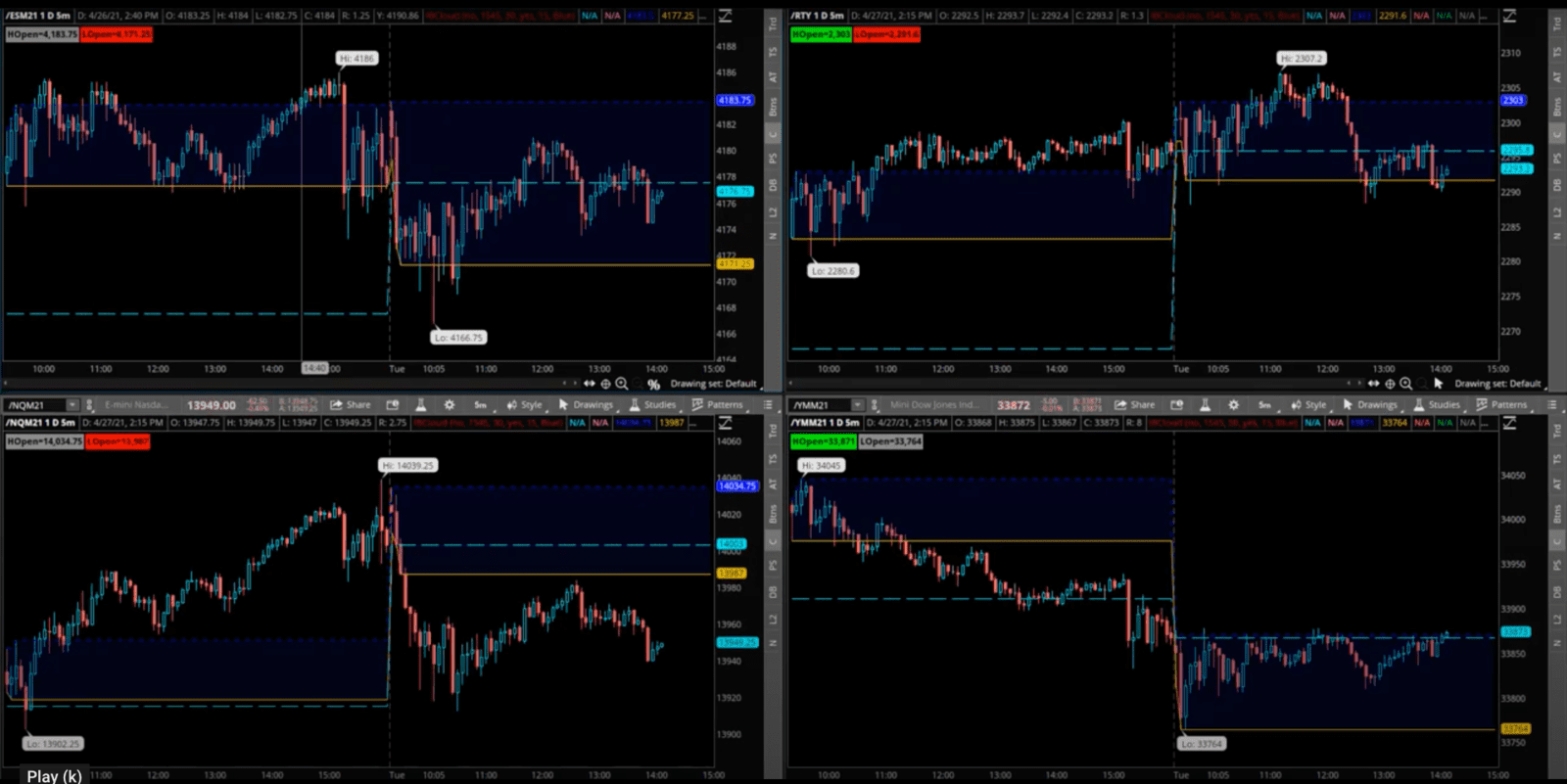This screenshot has width=1567, height=784.
Task: Toggle the PS side panel on the /RTY chart
Action: [1557, 158]
